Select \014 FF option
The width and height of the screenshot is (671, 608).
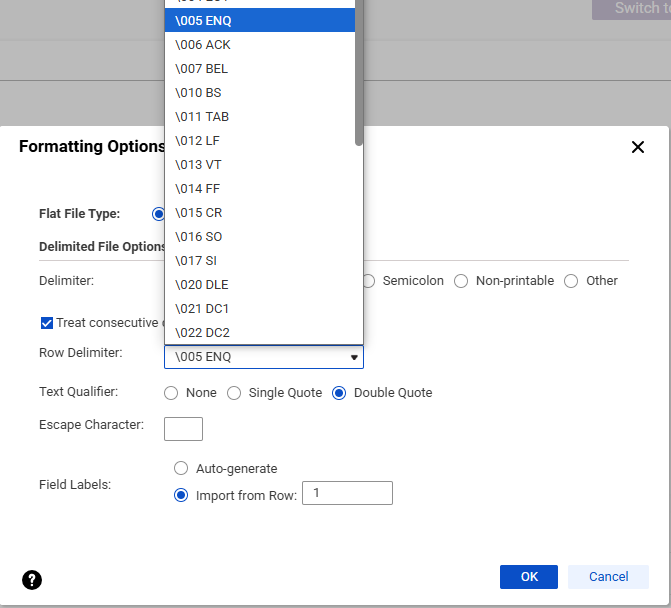click(260, 188)
